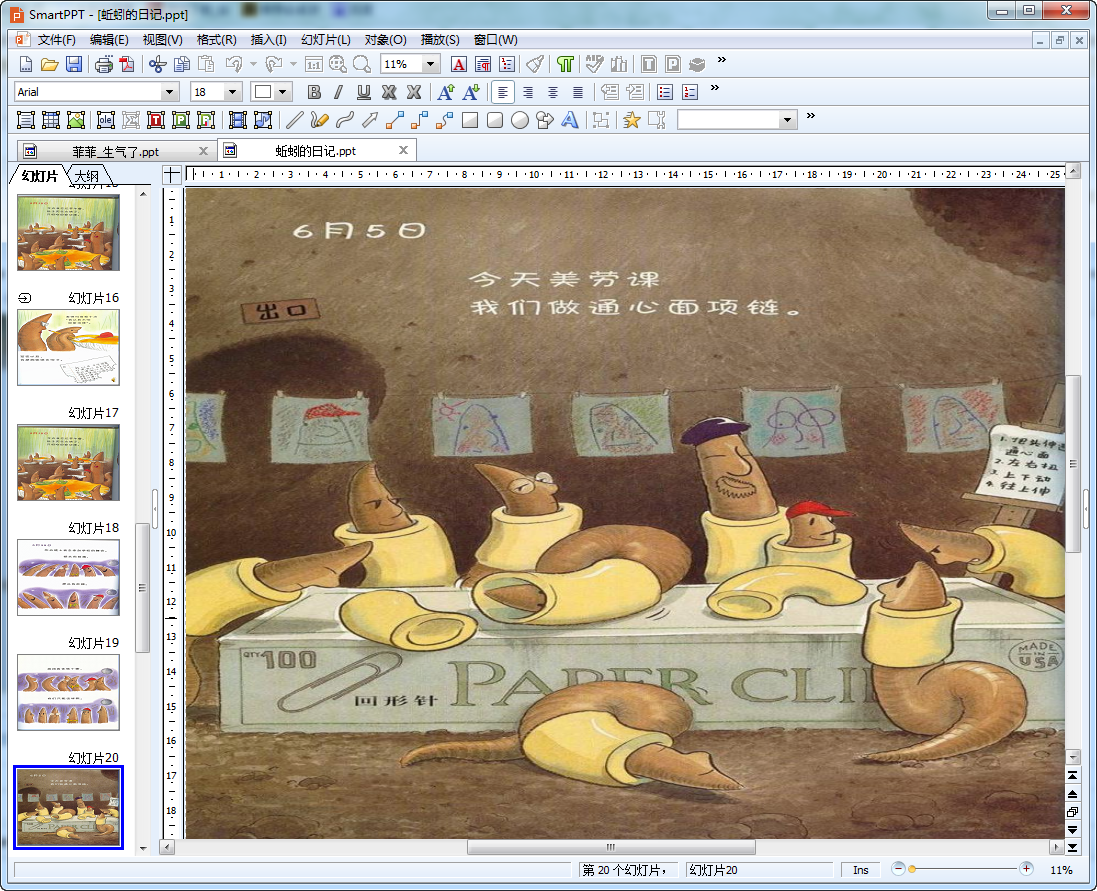Open file folder icon

coord(50,64)
